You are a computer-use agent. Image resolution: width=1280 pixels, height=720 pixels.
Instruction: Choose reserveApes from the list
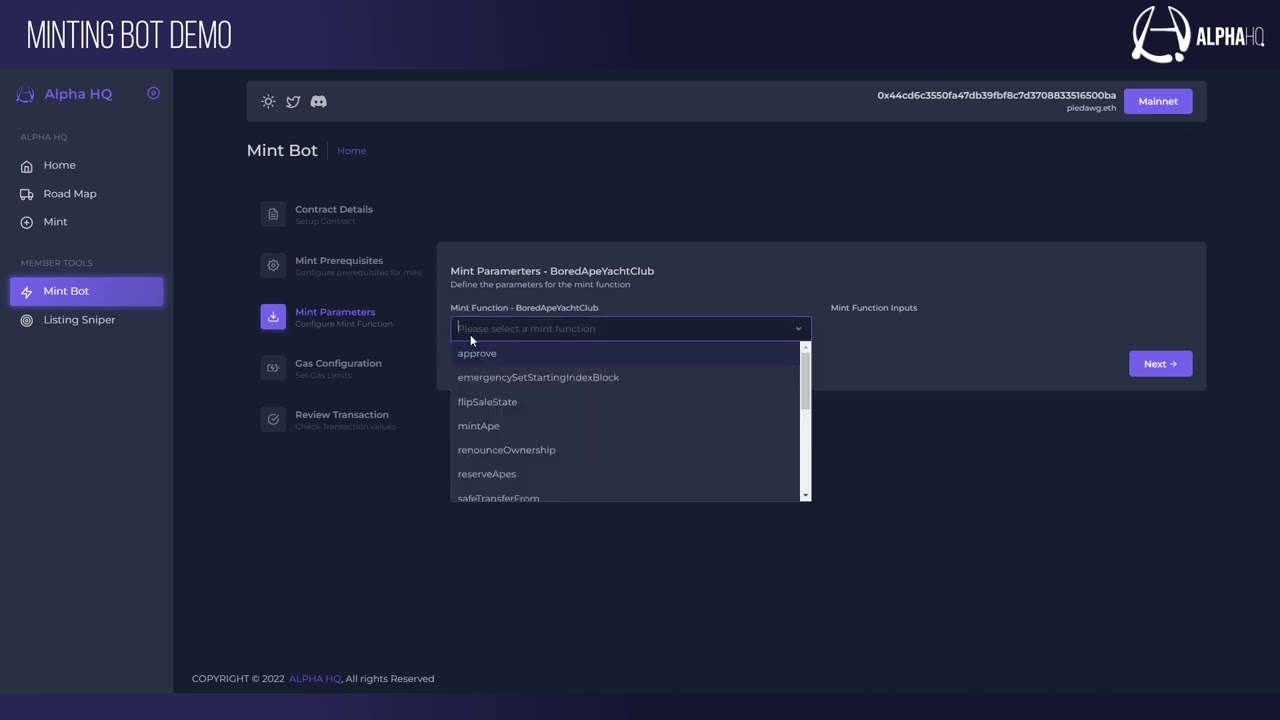coord(625,474)
